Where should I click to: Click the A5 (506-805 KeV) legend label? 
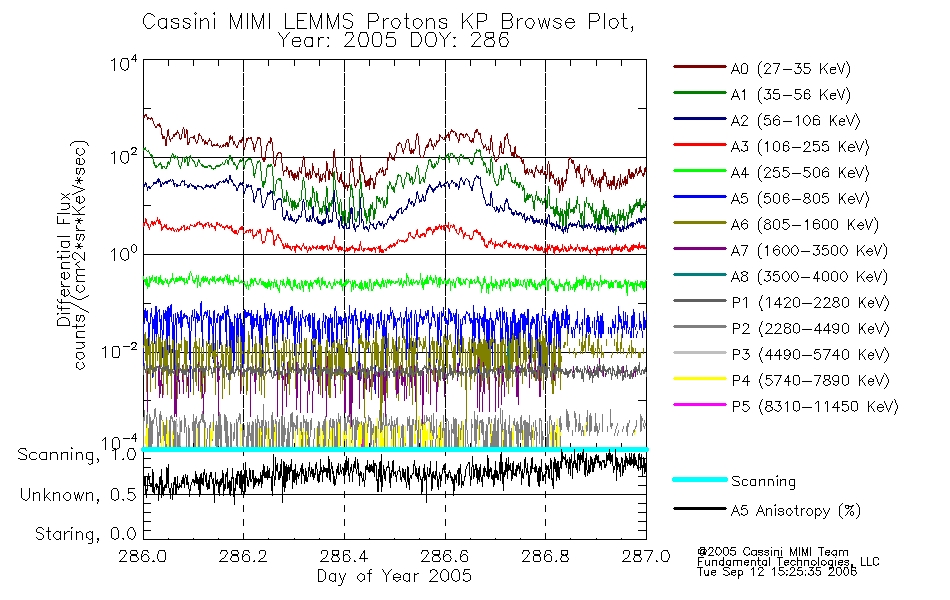[x=800, y=199]
